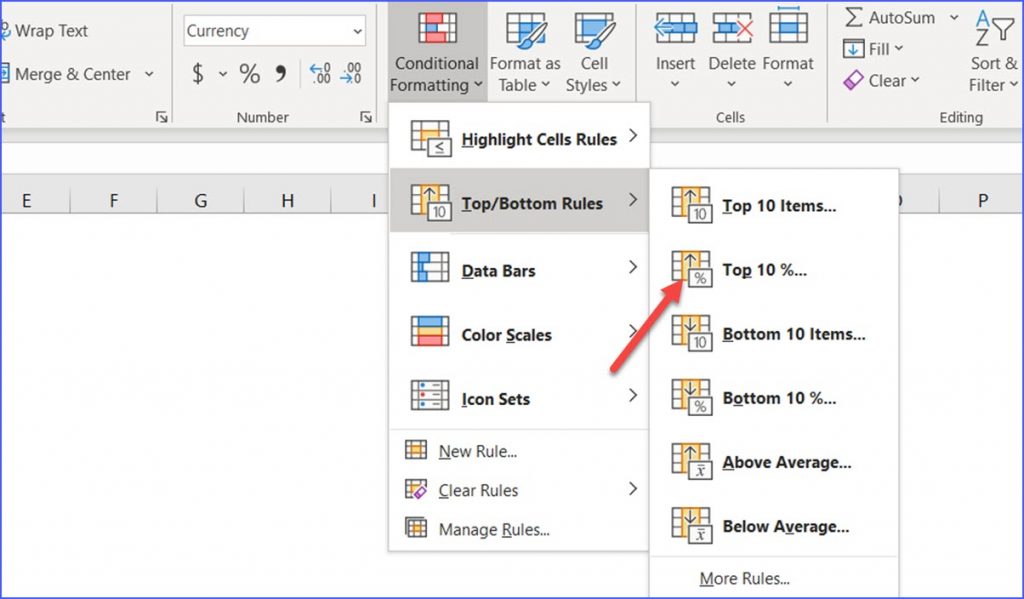
Task: Open the Number group dialog launcher
Action: (366, 118)
